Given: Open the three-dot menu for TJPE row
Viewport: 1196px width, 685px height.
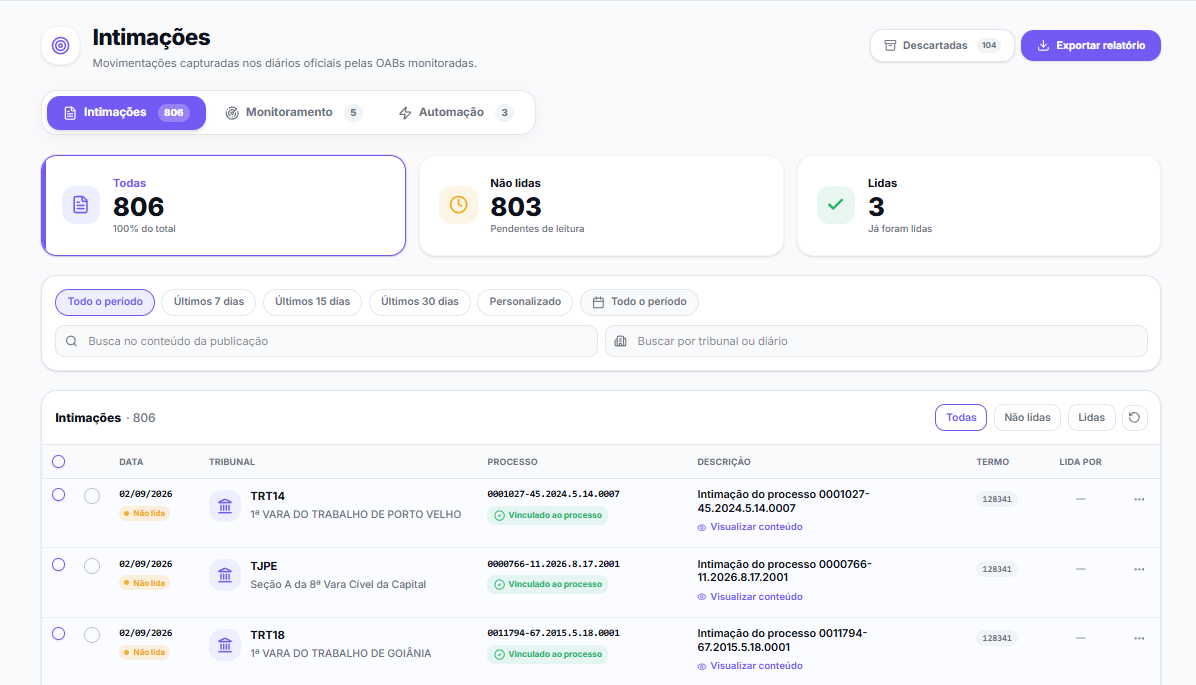Looking at the screenshot, I should [x=1139, y=570].
